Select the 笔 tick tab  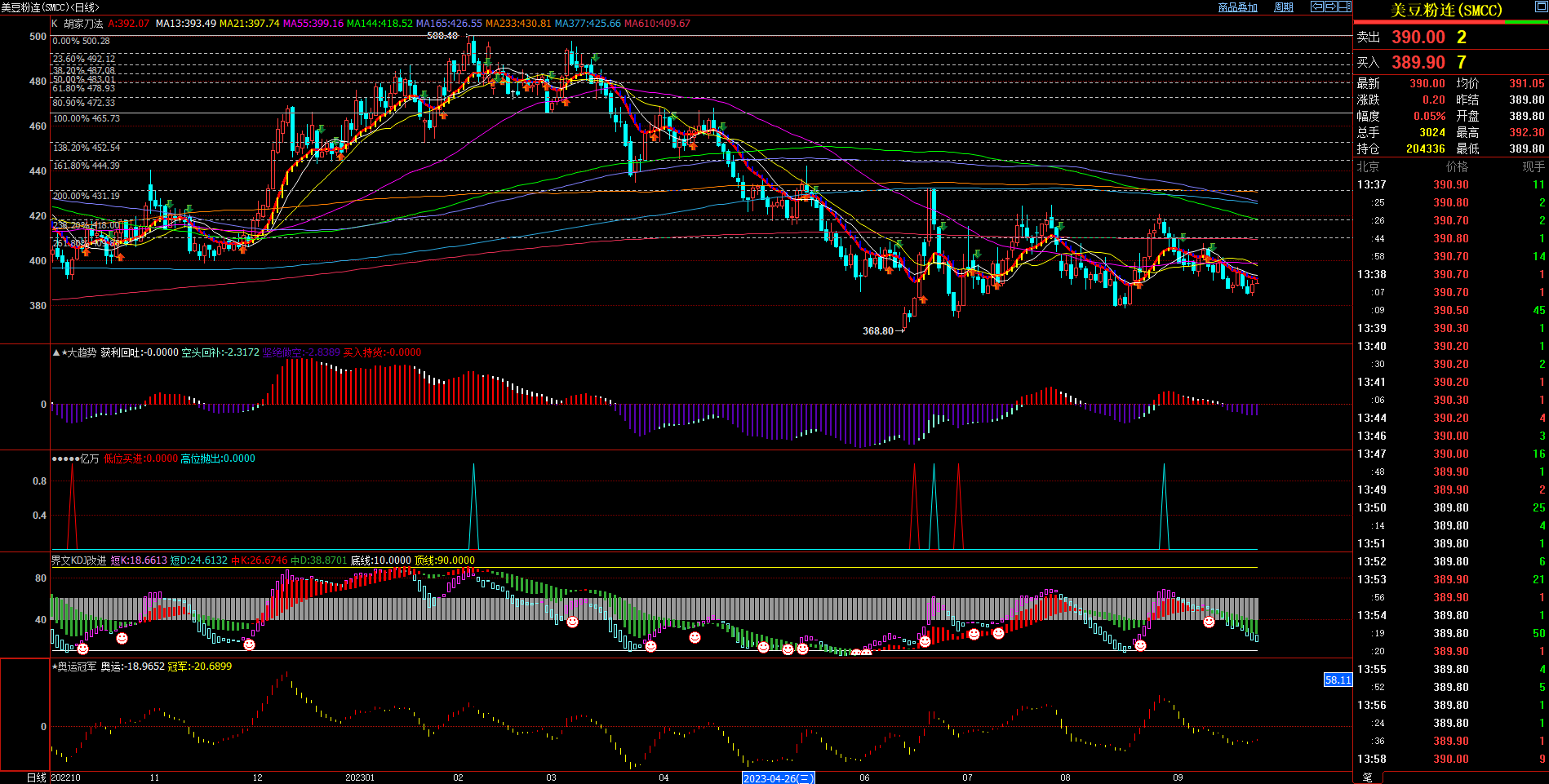tap(1368, 777)
